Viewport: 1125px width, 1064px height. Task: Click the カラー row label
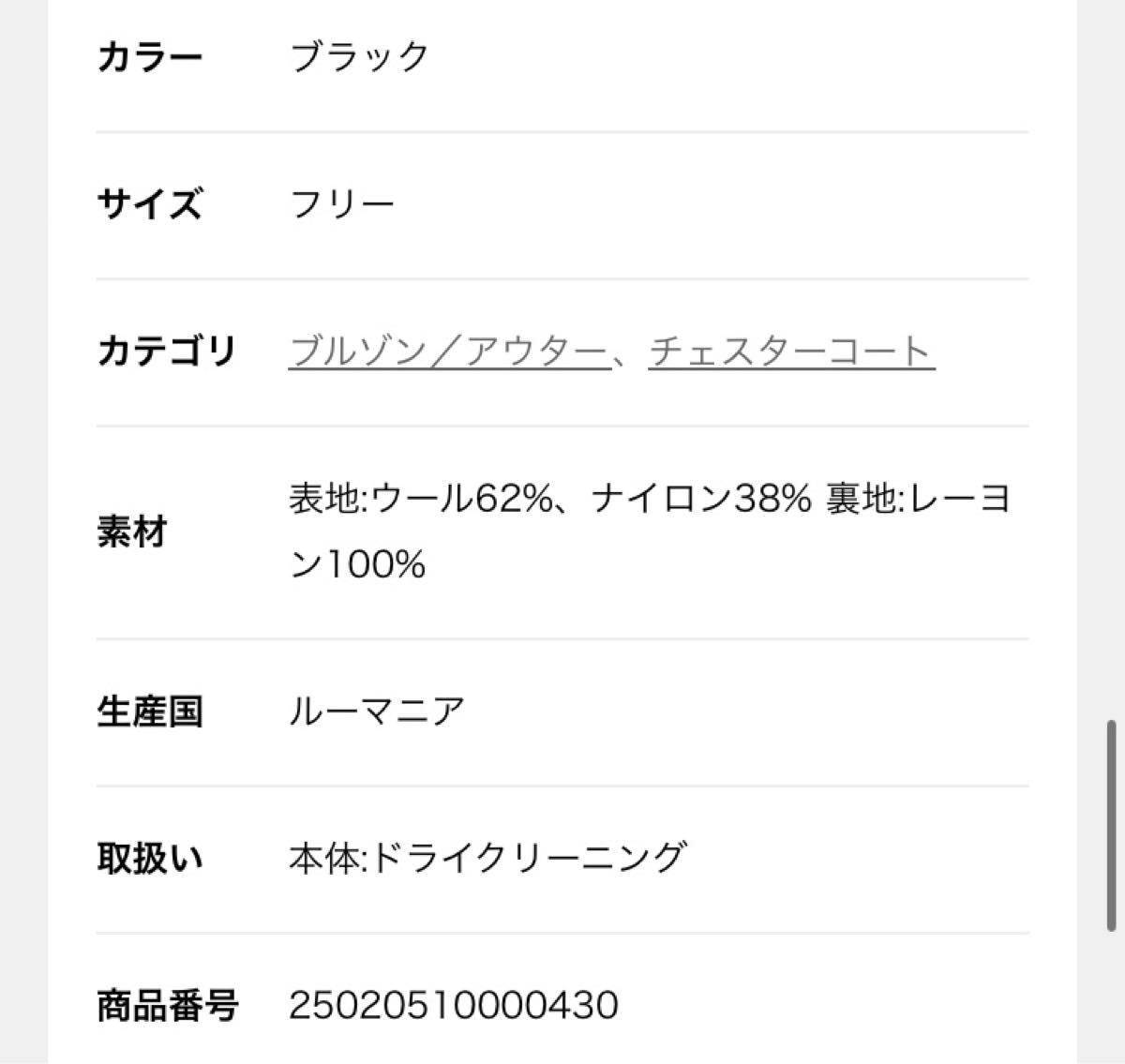coord(150,58)
